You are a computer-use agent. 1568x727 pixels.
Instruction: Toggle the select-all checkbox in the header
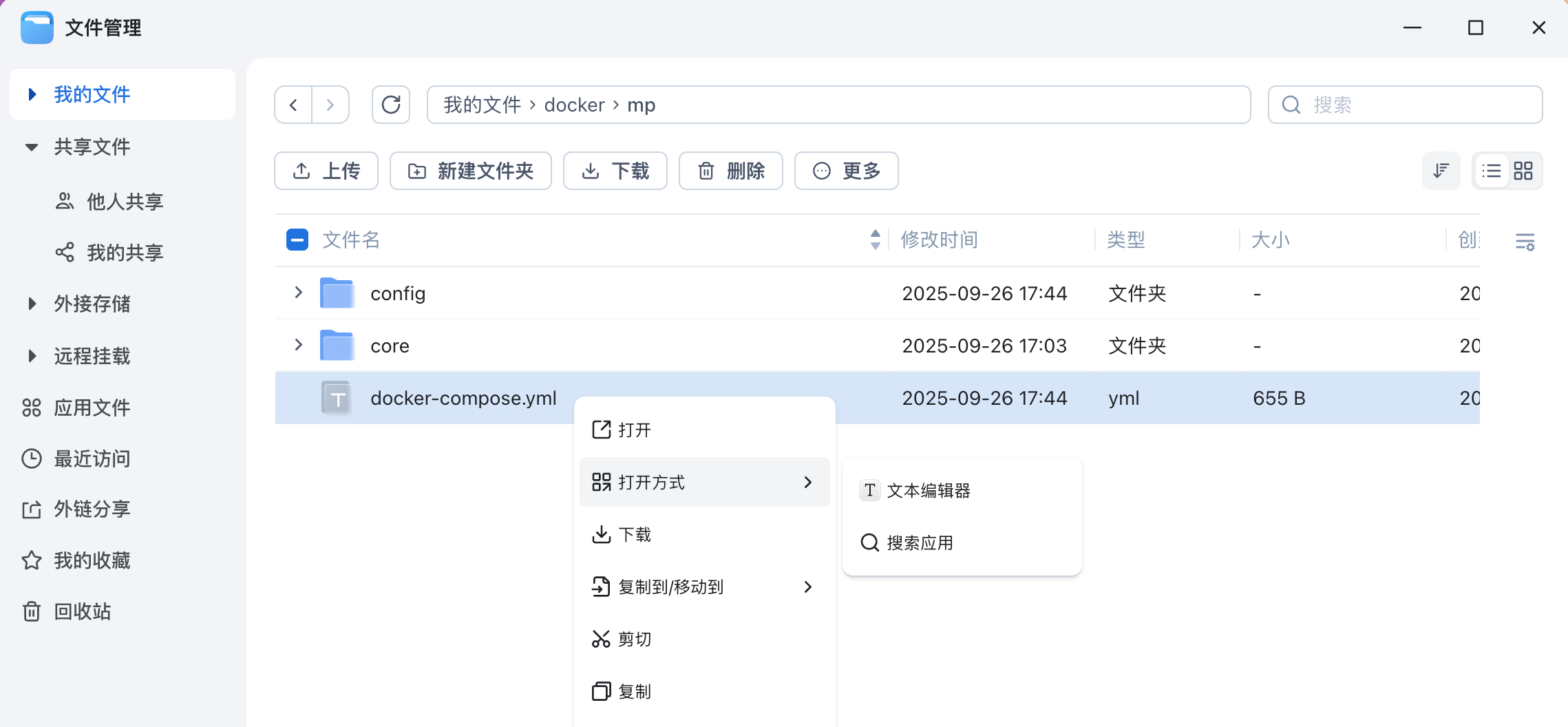pos(297,240)
